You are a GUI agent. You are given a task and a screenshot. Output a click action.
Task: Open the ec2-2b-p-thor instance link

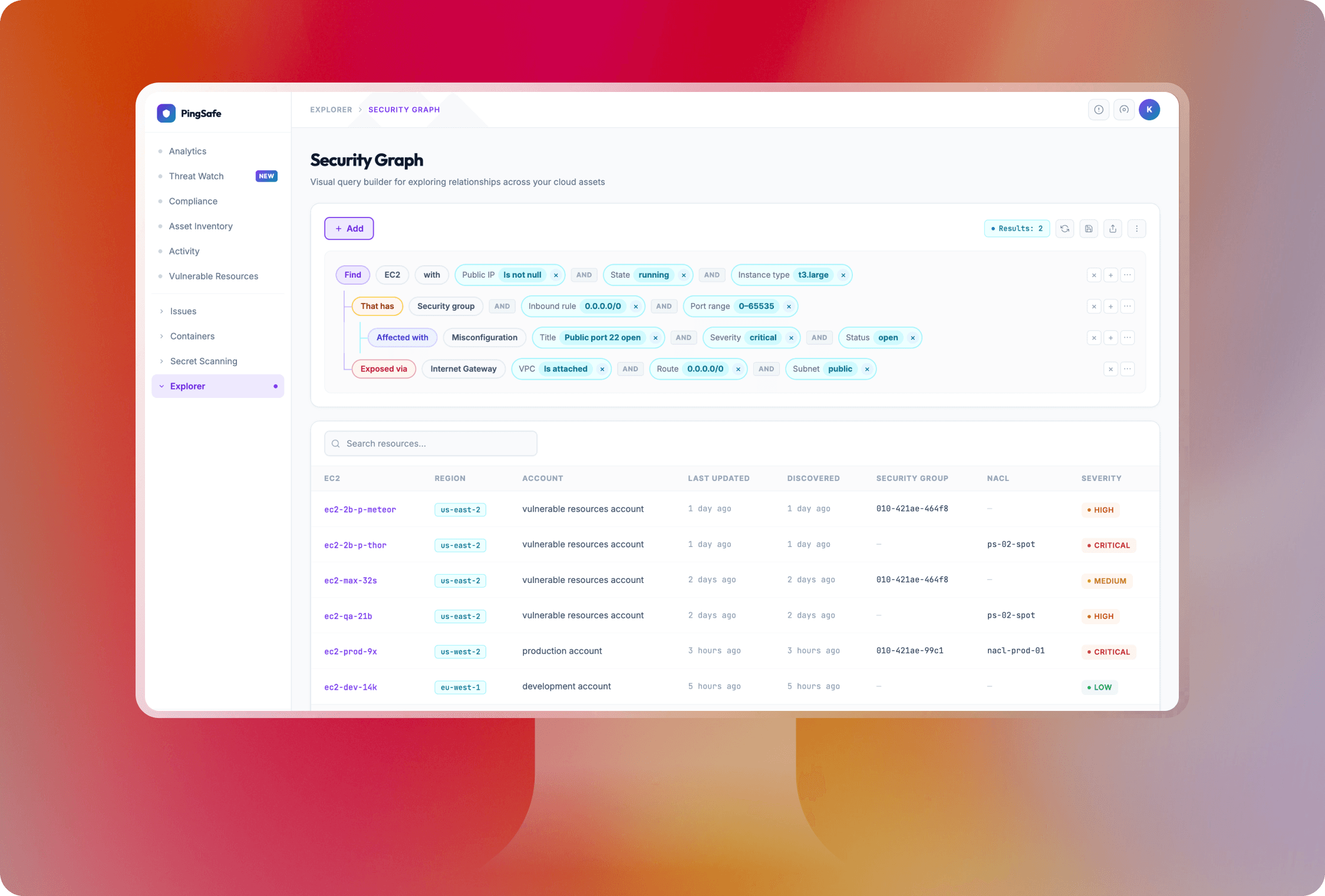[355, 545]
